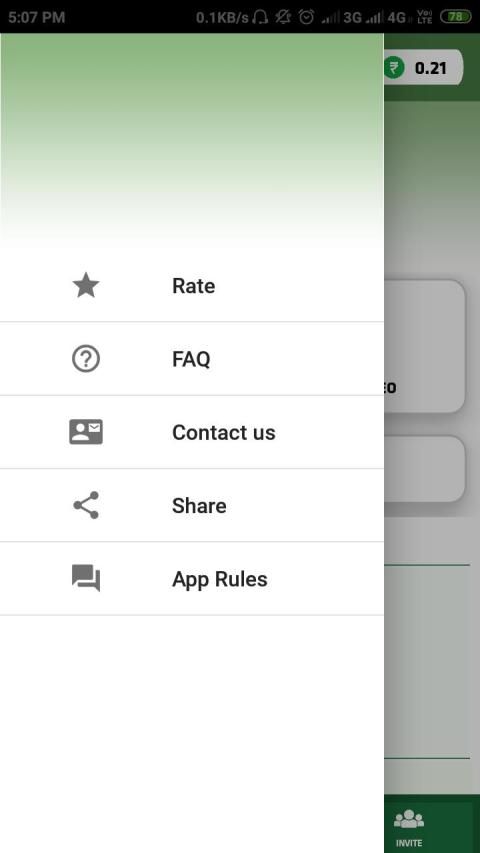Screen dimensions: 480x853
Task: Open the FAQ menu item
Action: click(x=192, y=359)
